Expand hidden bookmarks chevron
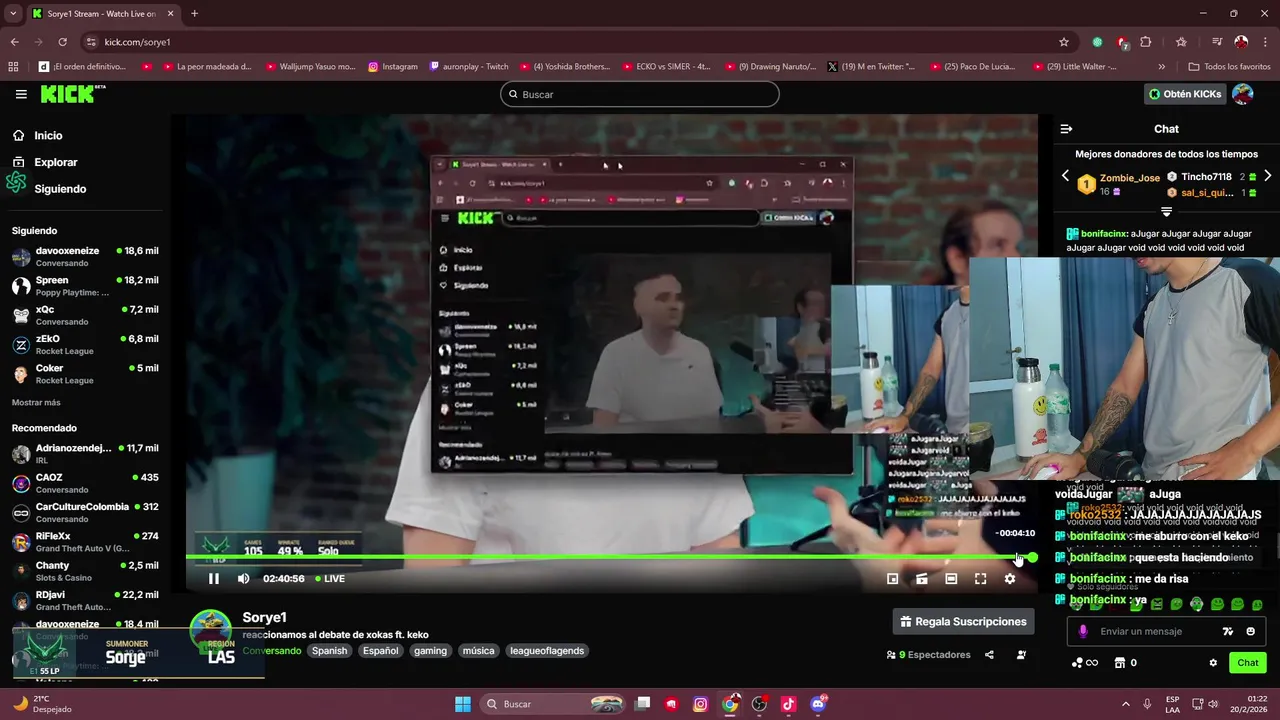 click(x=1161, y=66)
